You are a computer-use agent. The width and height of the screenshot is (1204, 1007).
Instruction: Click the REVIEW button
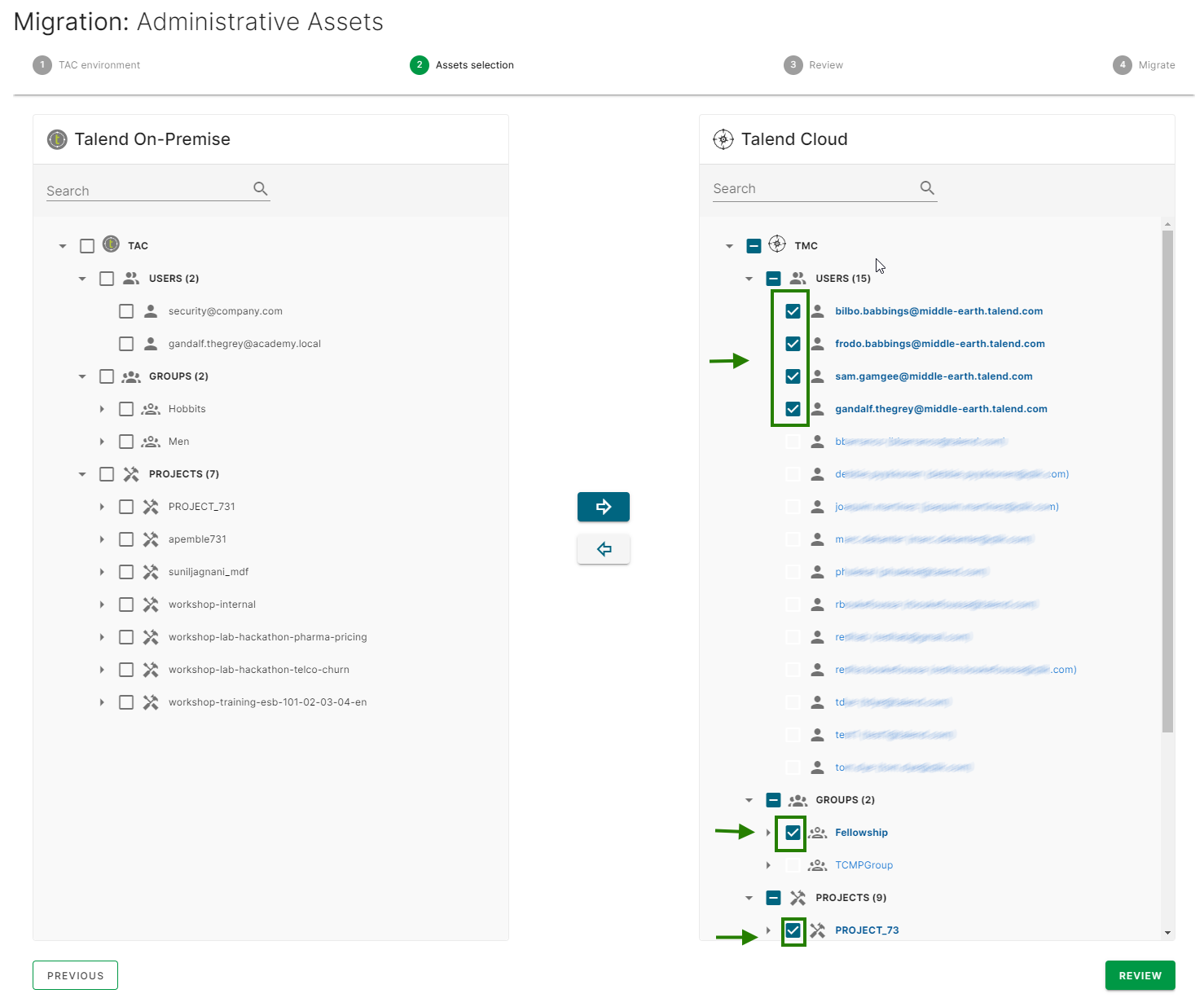[x=1140, y=975]
